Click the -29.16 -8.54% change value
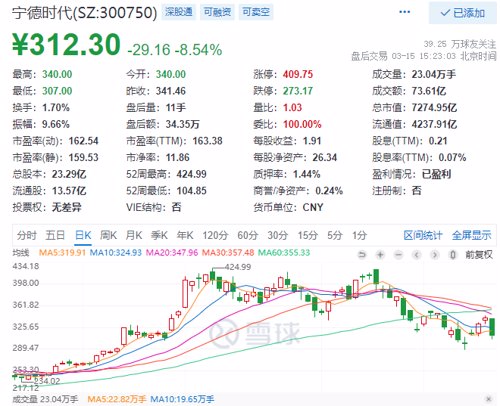 [175, 50]
